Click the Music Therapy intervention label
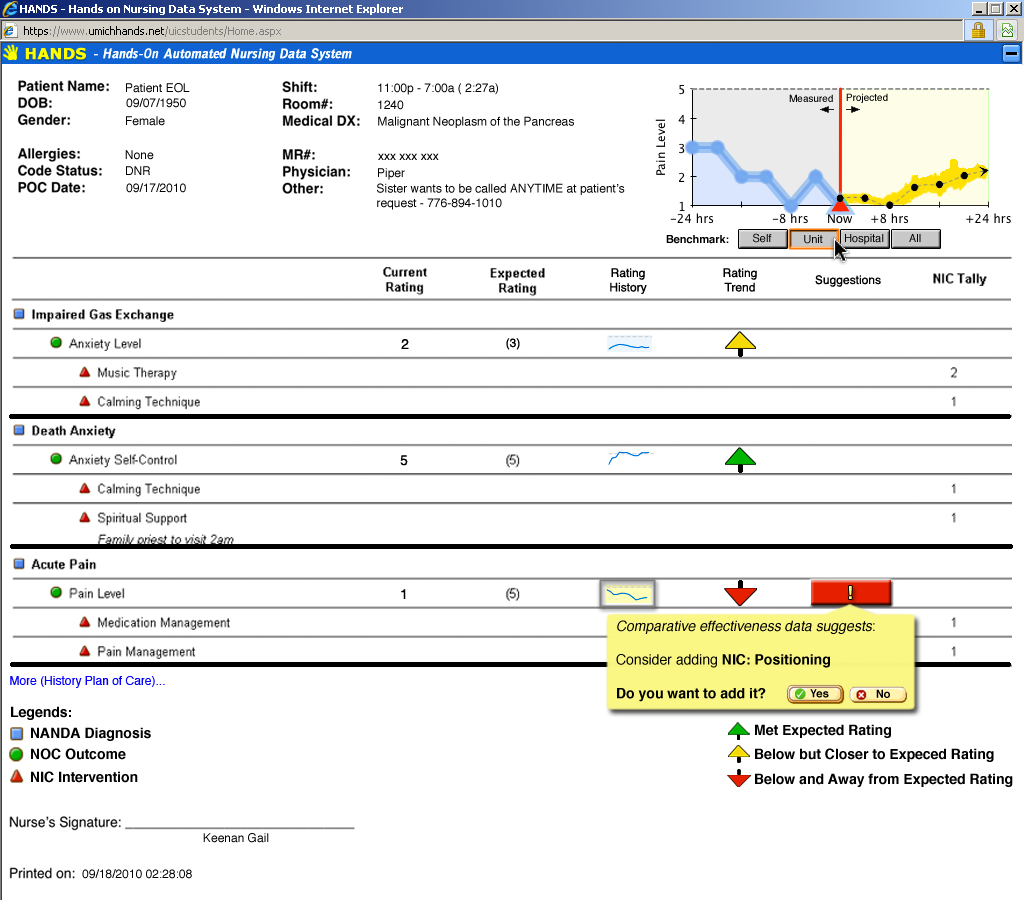The image size is (1024, 900). point(137,372)
